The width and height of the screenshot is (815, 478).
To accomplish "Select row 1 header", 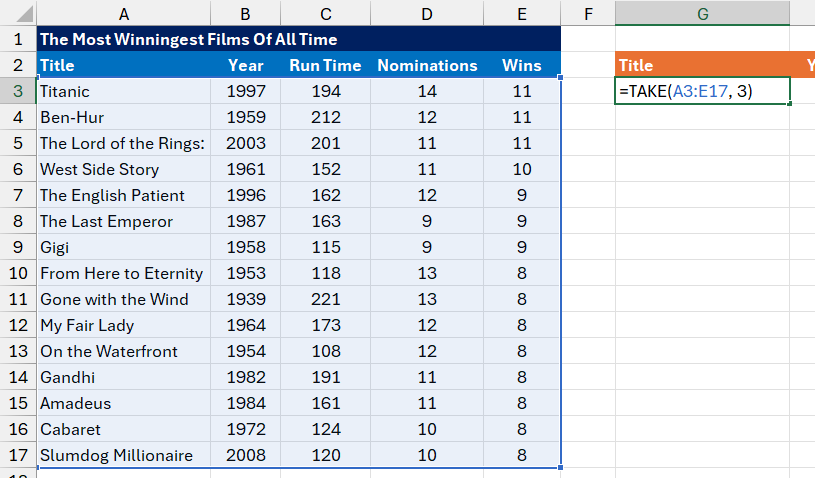I will tap(18, 39).
